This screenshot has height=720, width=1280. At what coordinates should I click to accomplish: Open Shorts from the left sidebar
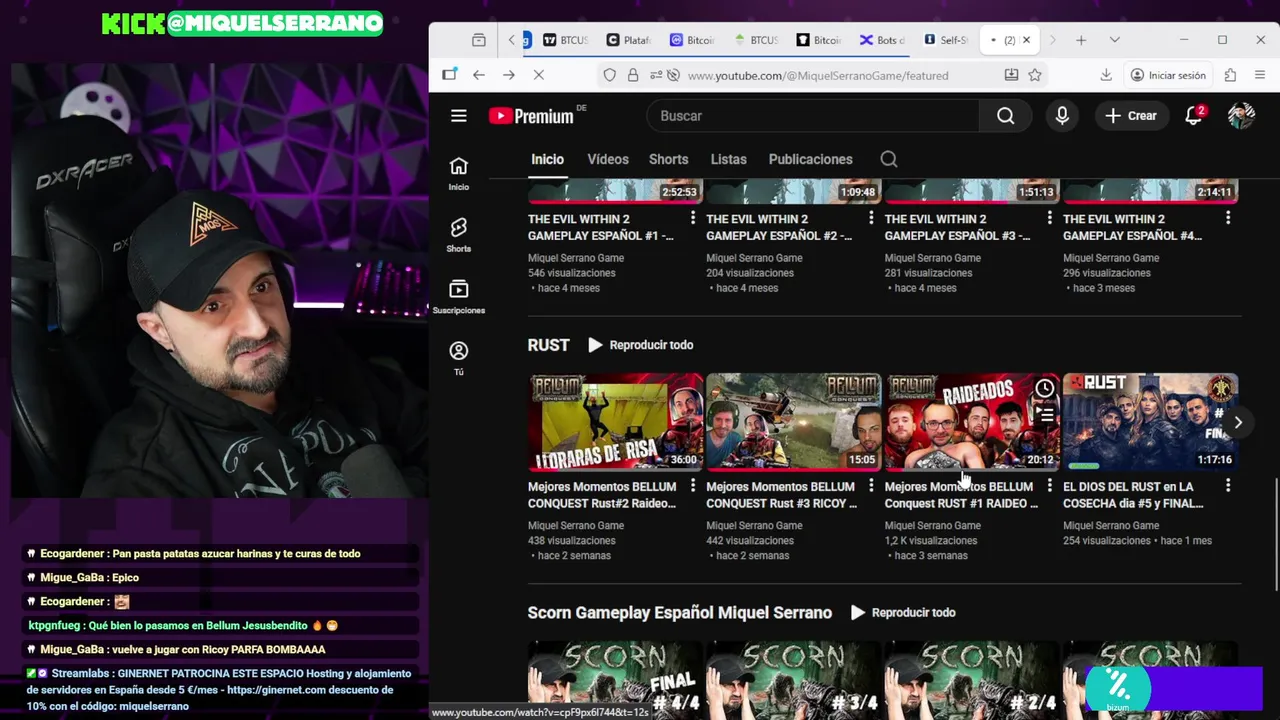pos(458,235)
